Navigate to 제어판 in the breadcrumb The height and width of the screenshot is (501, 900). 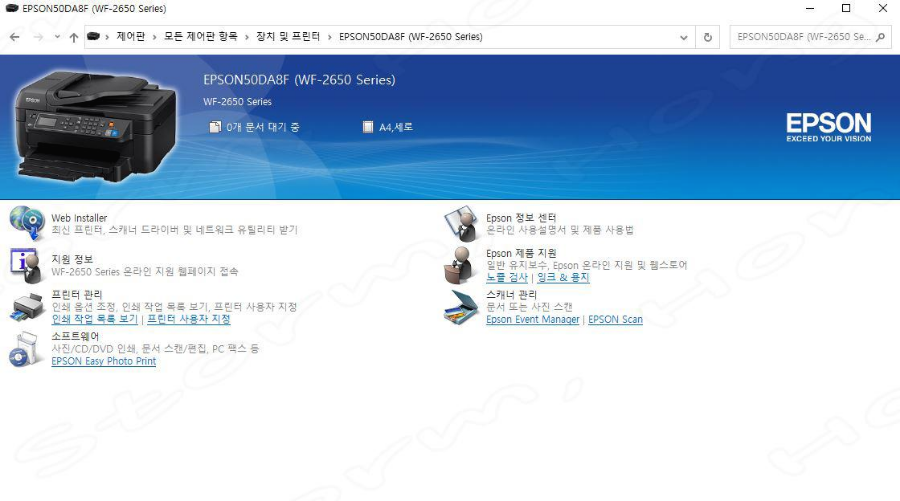pyautogui.click(x=130, y=36)
